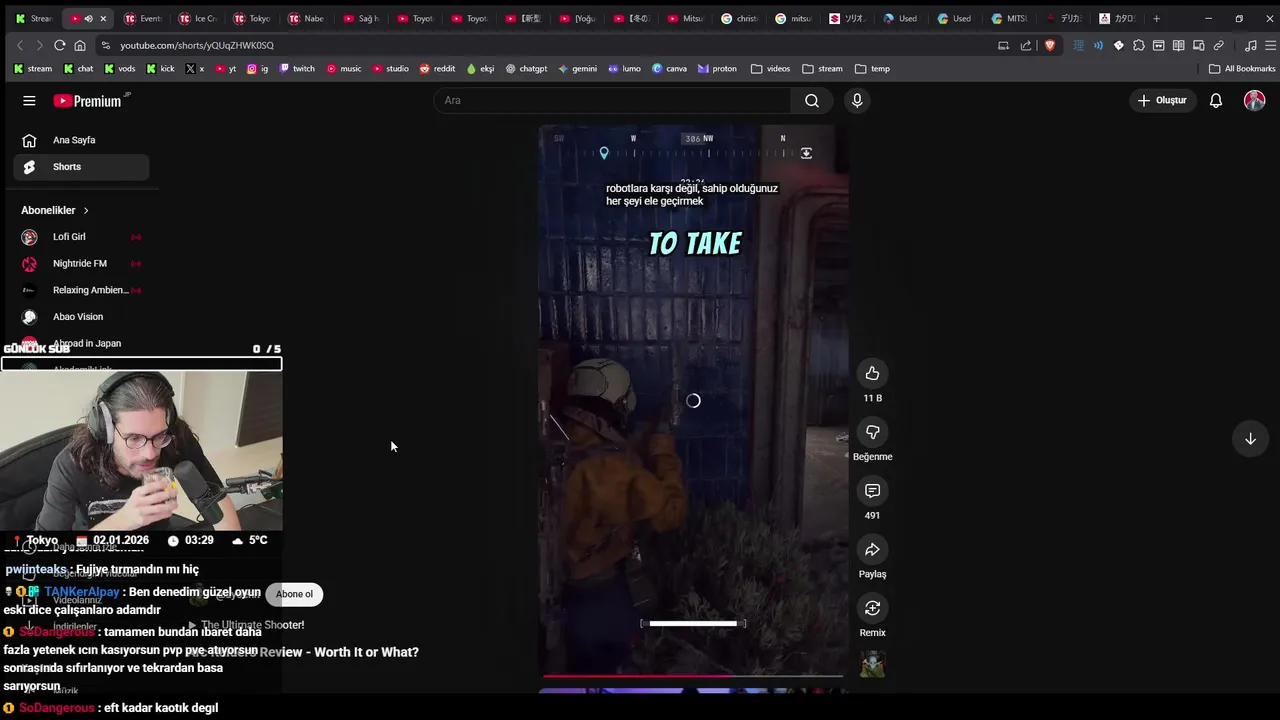View site information icon in address bar

pos(105,45)
